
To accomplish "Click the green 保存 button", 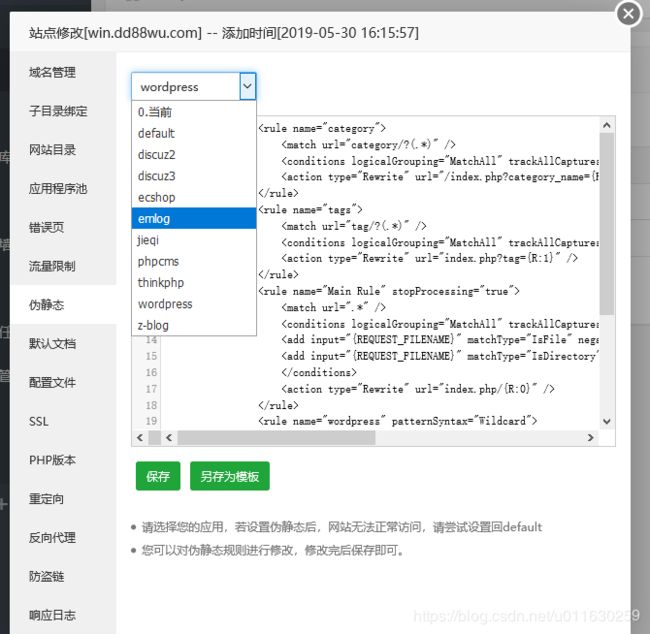I will coord(158,476).
